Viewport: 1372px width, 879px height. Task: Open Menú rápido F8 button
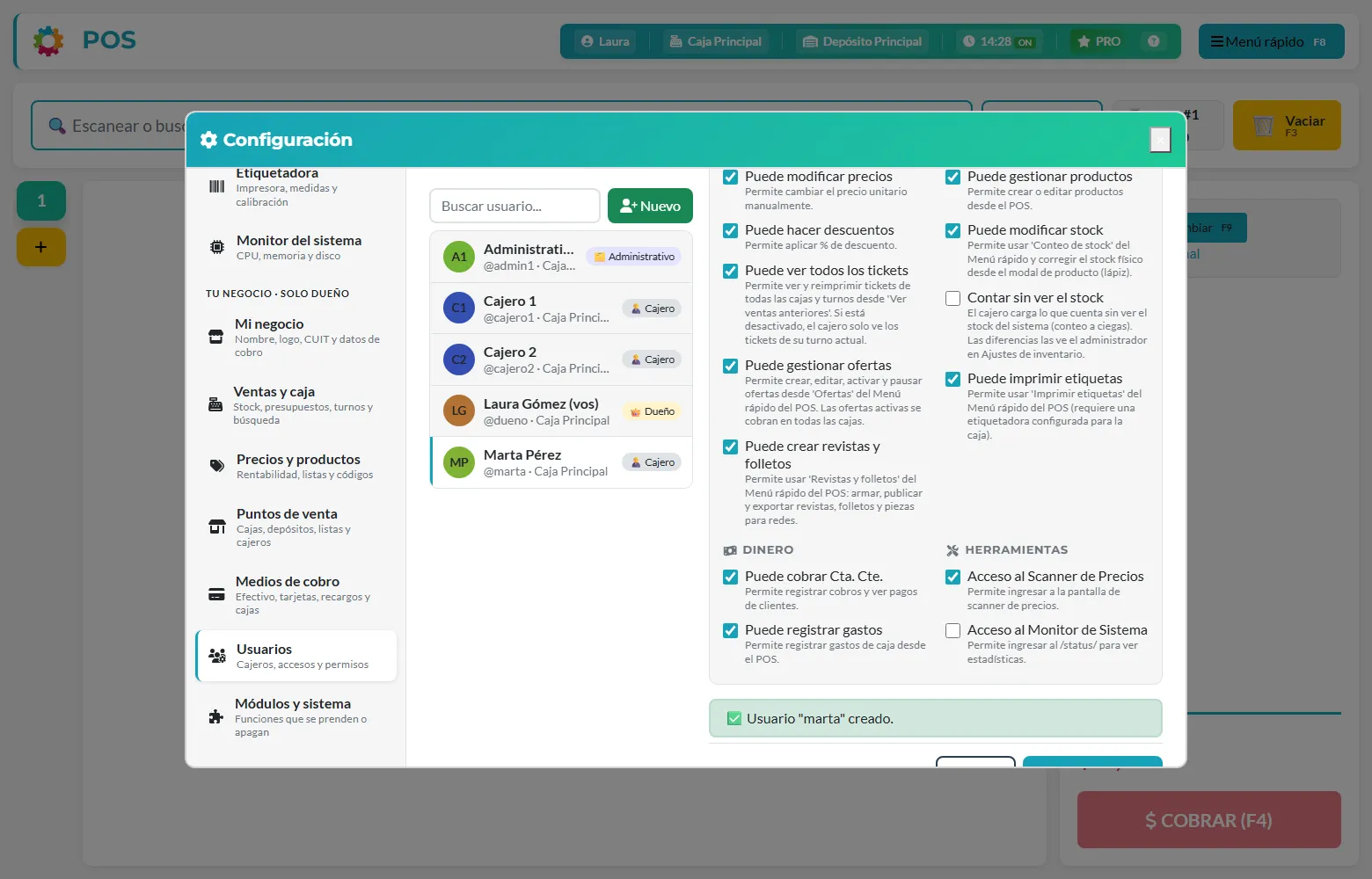point(1271,41)
